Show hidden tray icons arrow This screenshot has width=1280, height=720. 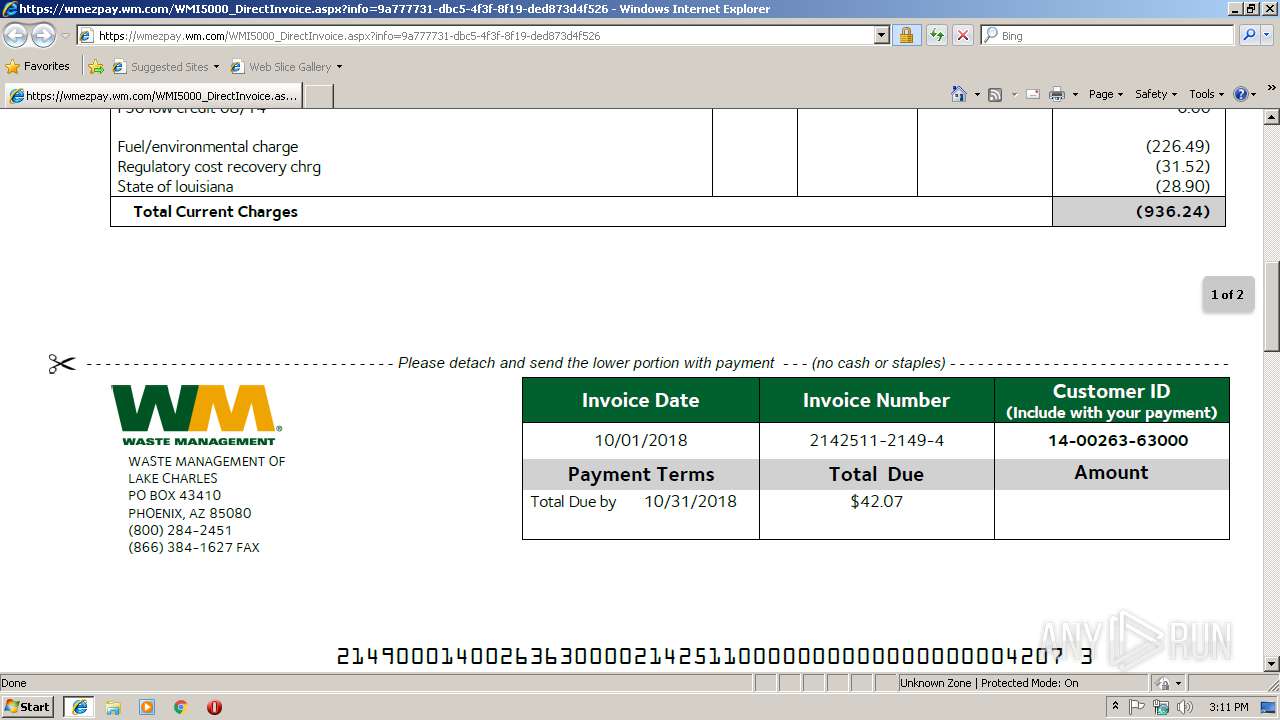pyautogui.click(x=1116, y=707)
